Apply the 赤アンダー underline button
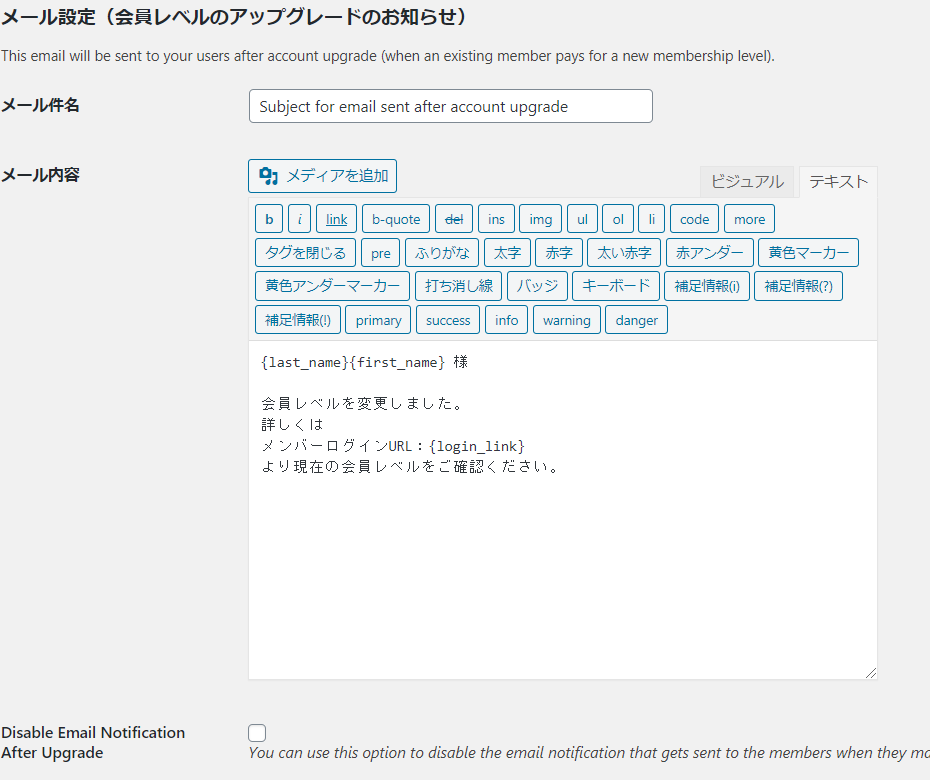Image resolution: width=930 pixels, height=780 pixels. [709, 253]
